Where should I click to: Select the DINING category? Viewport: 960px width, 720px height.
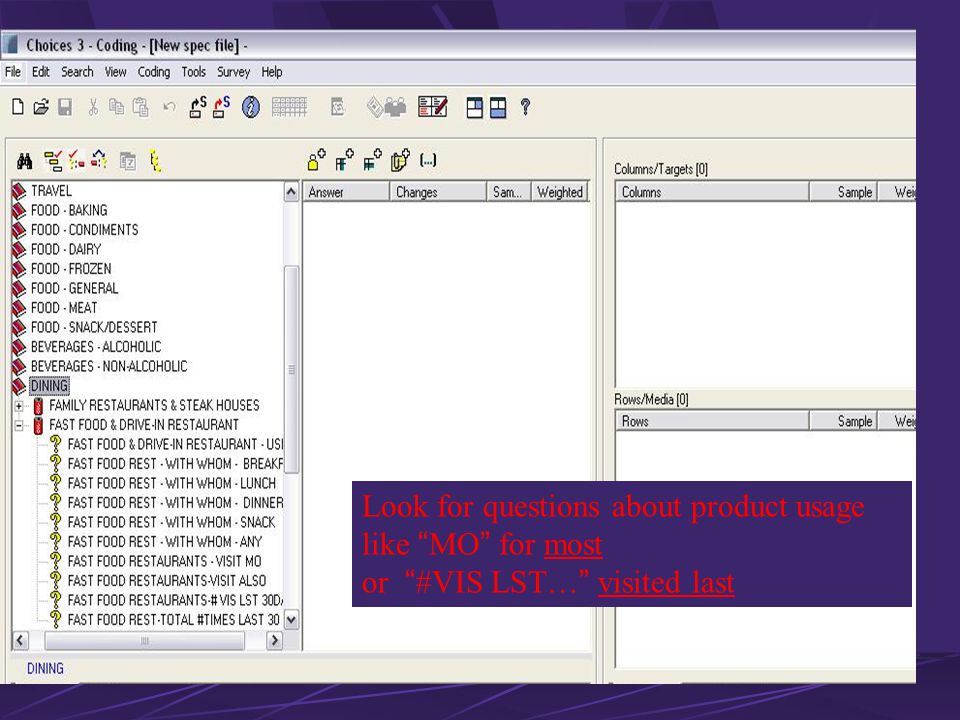click(x=49, y=386)
